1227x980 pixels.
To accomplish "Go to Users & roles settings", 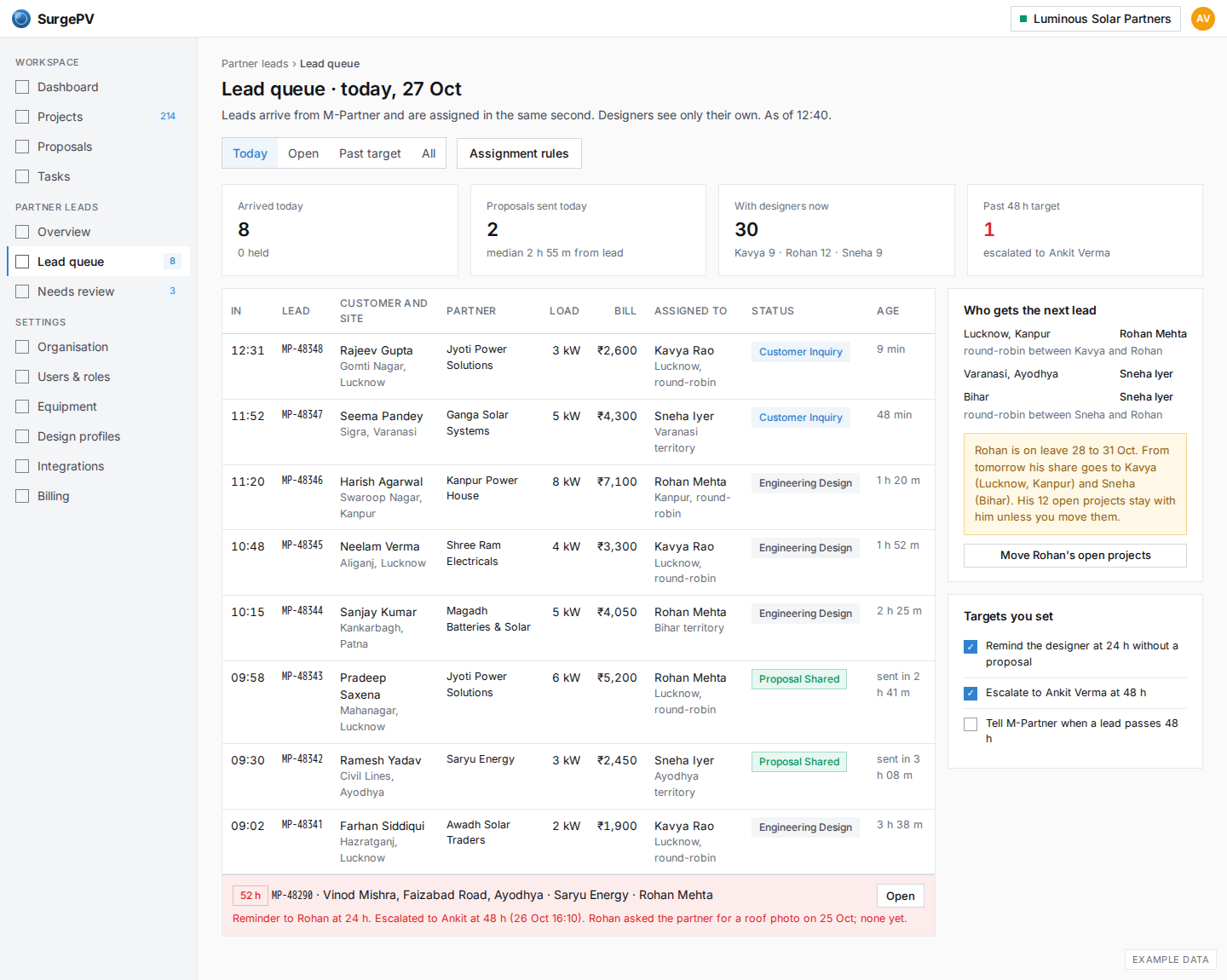I will [99, 377].
